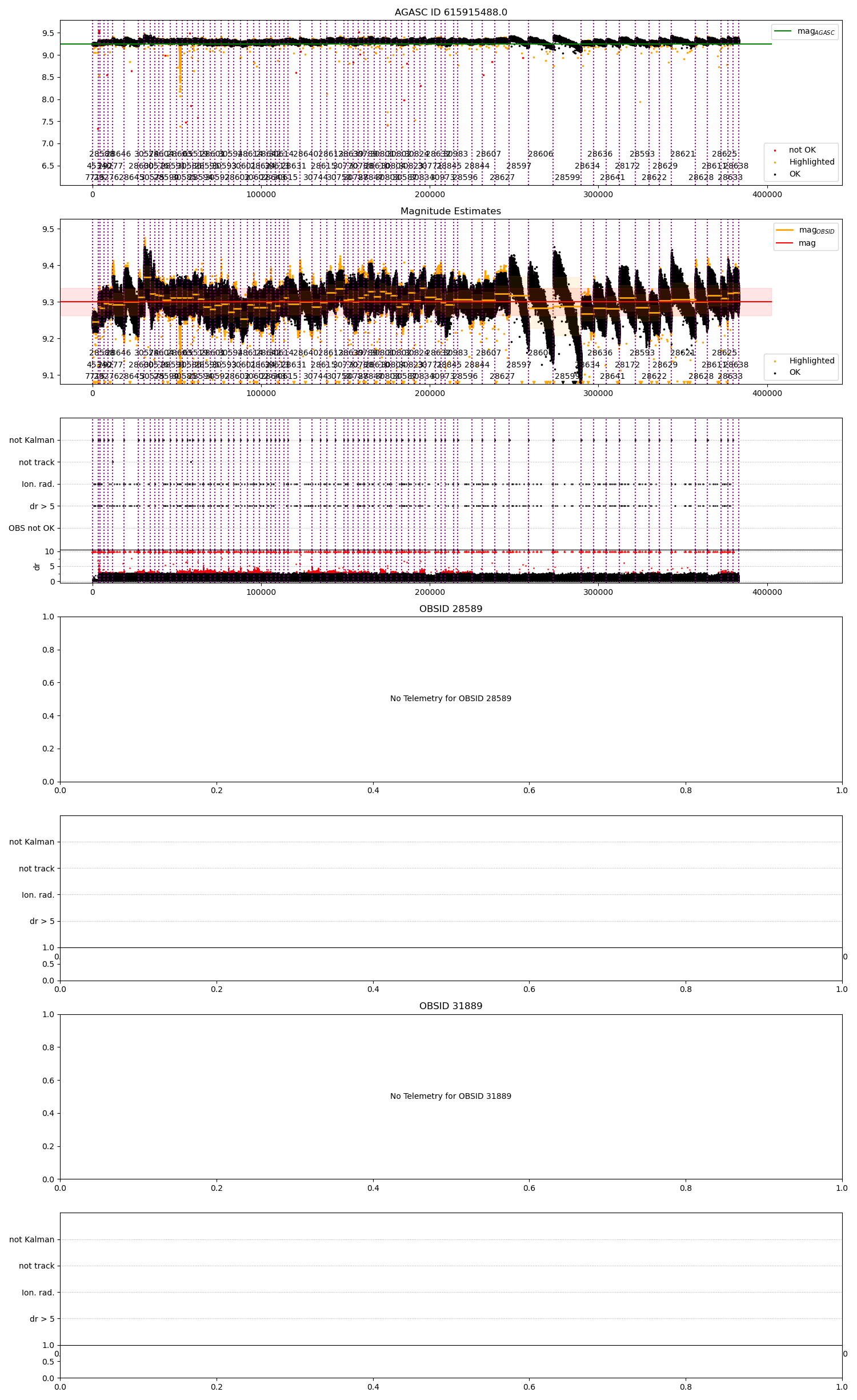The image size is (857, 1400).
Task: Click the mag OBSID legend entry in Magnitude Estimates
Action: point(805,230)
